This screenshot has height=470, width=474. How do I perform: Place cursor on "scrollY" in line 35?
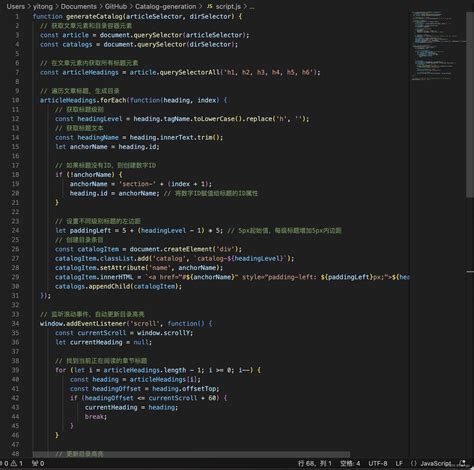pyautogui.click(x=177, y=333)
